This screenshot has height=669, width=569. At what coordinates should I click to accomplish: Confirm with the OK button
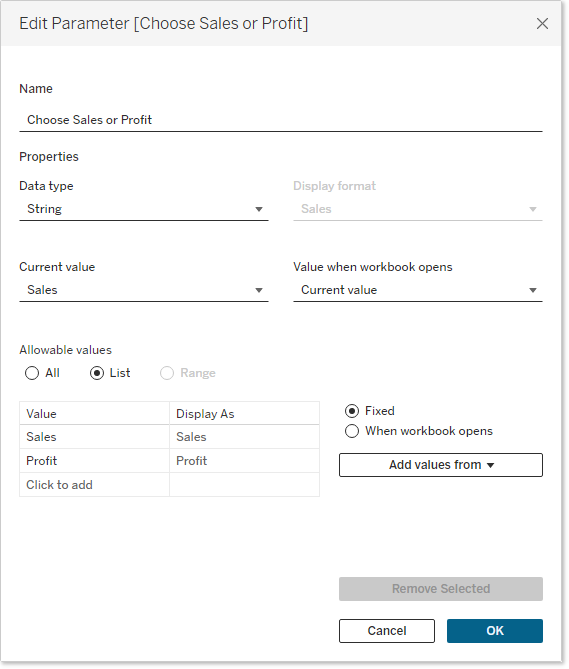495,631
